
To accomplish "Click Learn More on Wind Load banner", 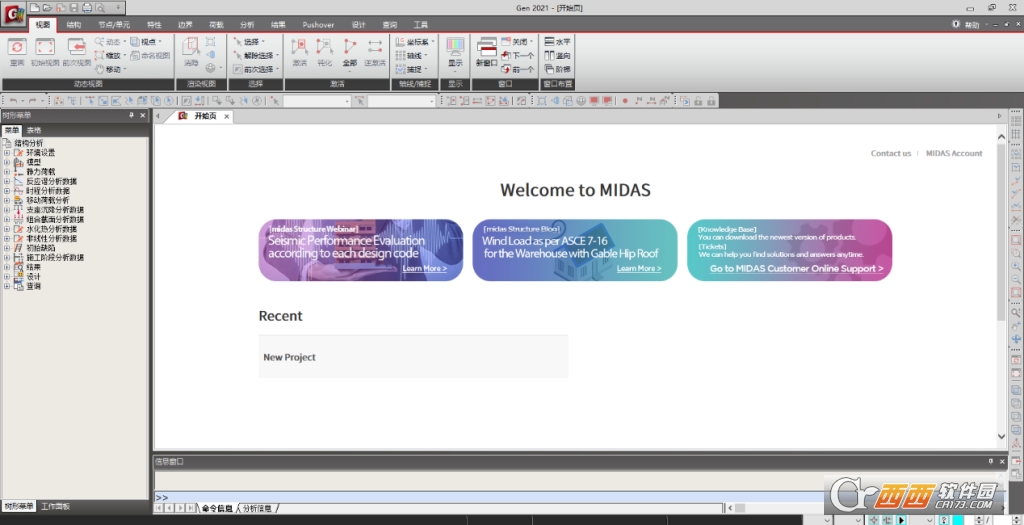I will (x=639, y=268).
